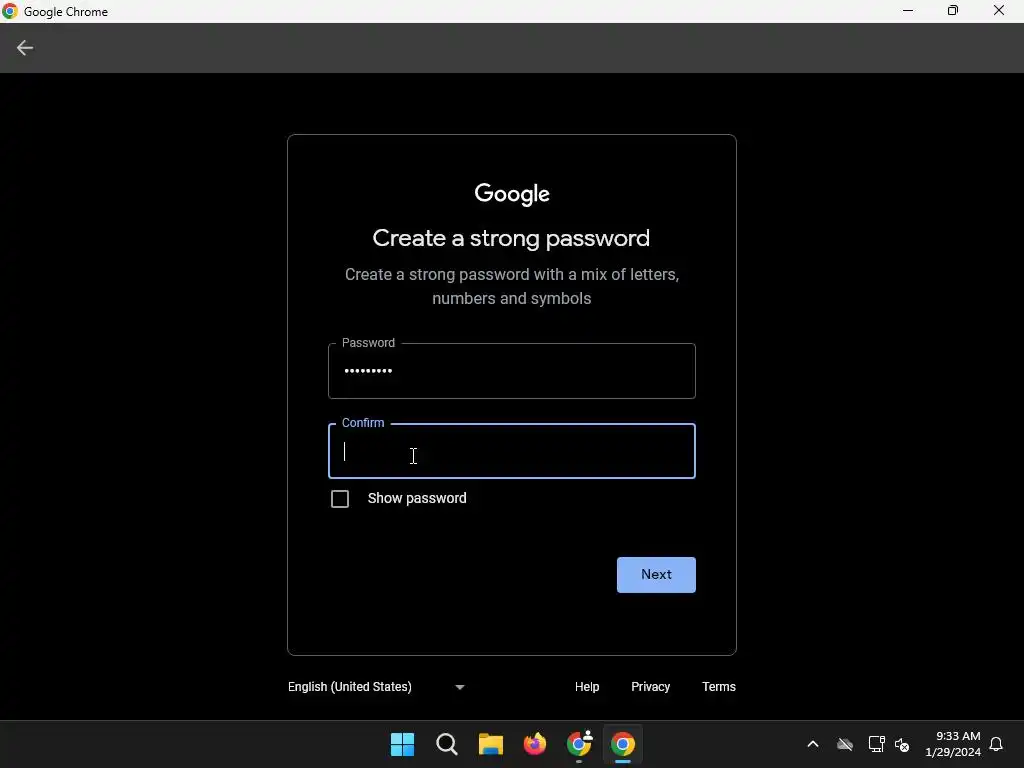Open the English (United States) language dropdown
The image size is (1024, 768).
[376, 687]
